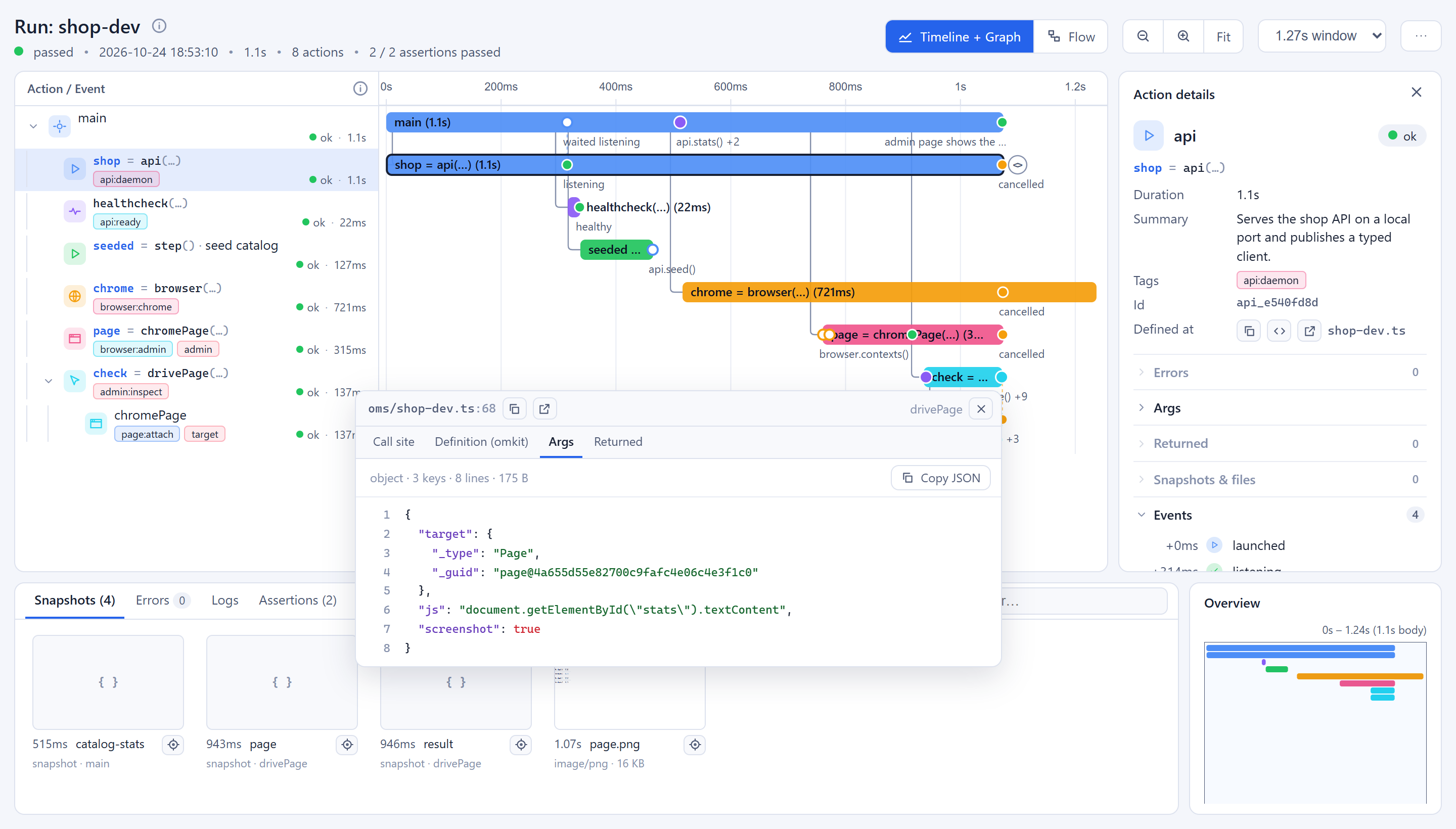Open the Logs tab

(225, 600)
